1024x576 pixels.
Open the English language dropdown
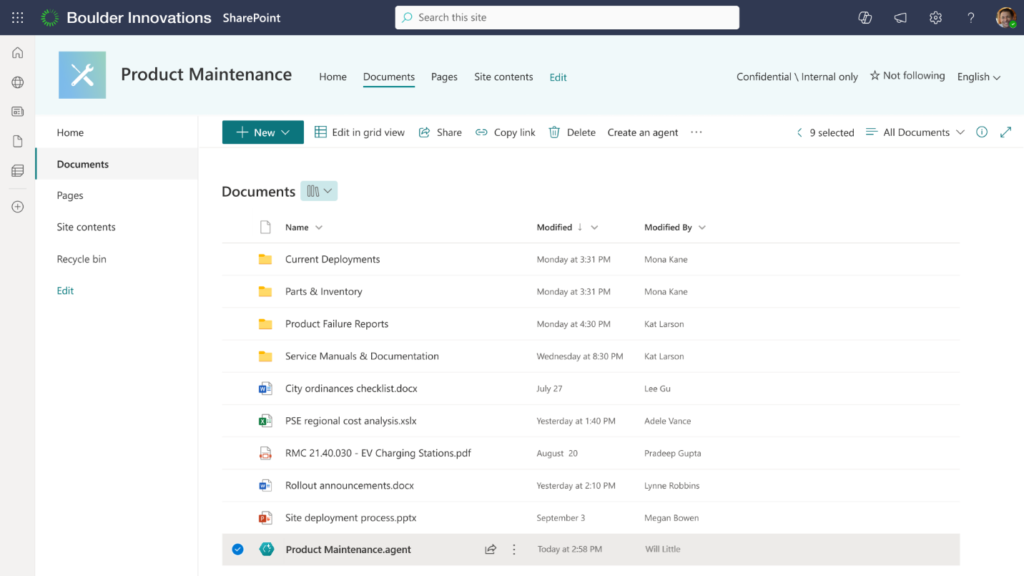[x=978, y=77]
